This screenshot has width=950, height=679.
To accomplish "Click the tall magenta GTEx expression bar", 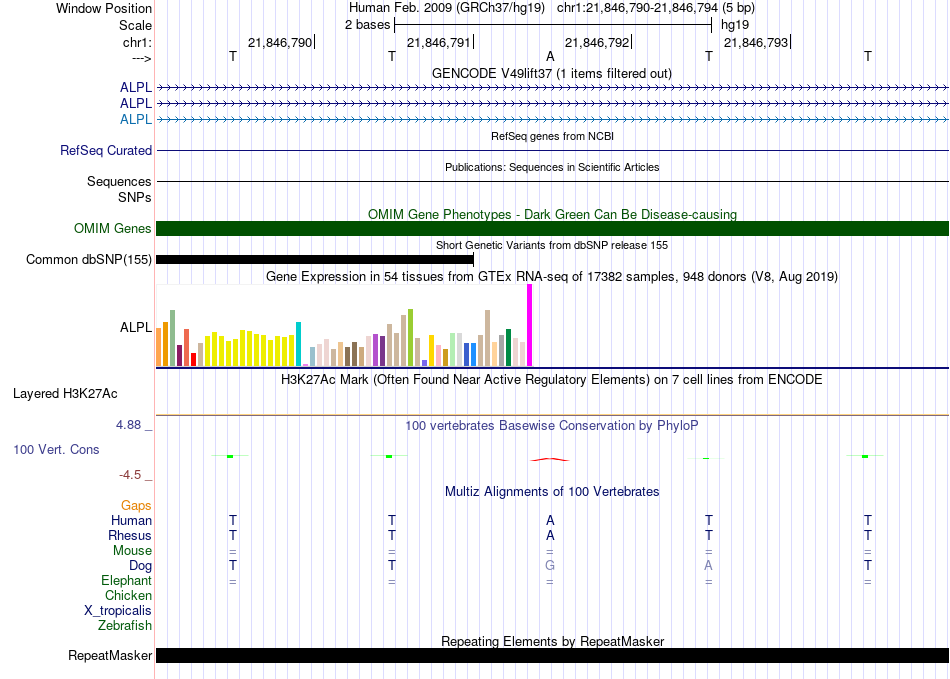I will coord(530,325).
